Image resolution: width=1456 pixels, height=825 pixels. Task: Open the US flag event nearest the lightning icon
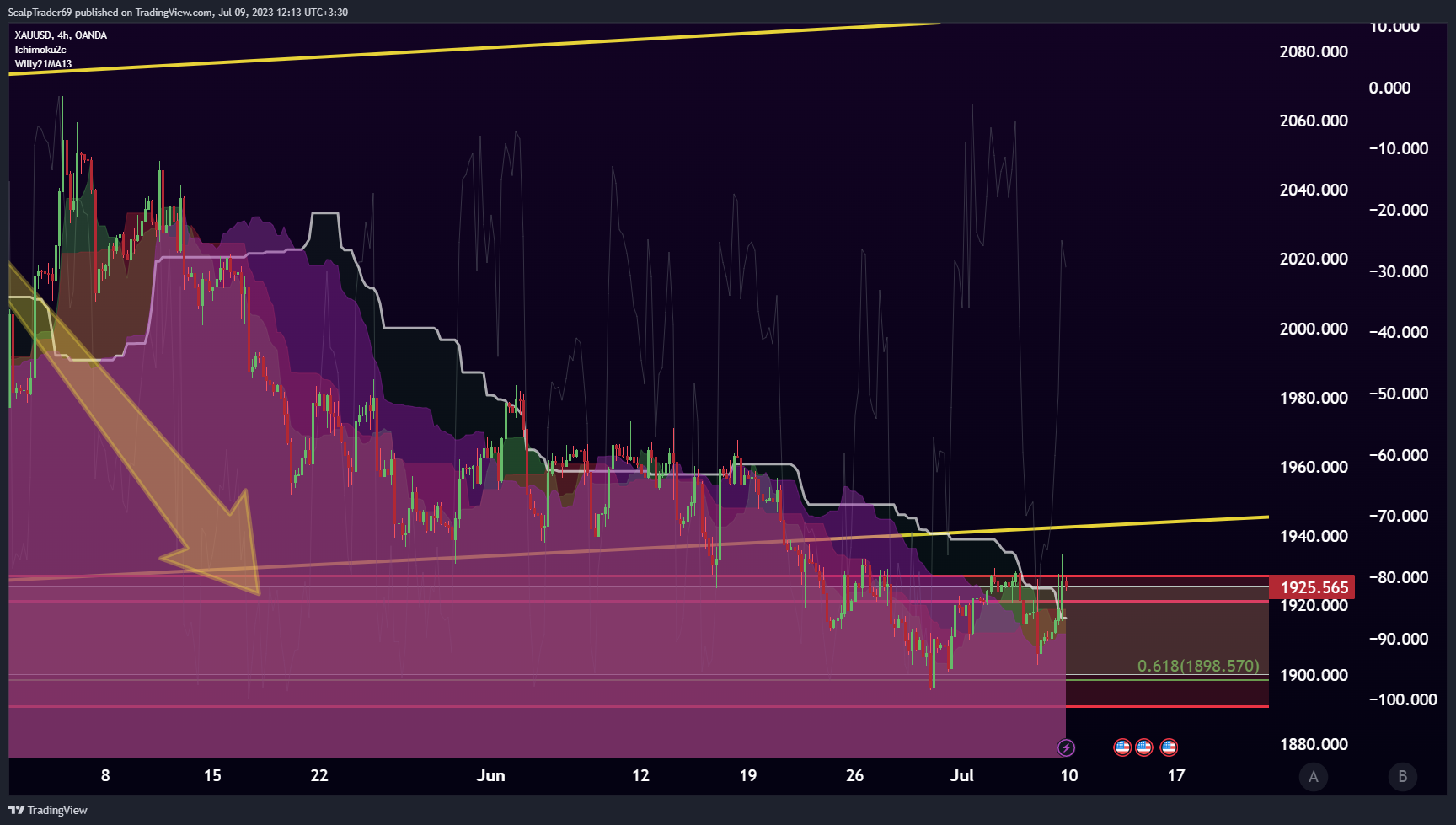tap(1122, 747)
